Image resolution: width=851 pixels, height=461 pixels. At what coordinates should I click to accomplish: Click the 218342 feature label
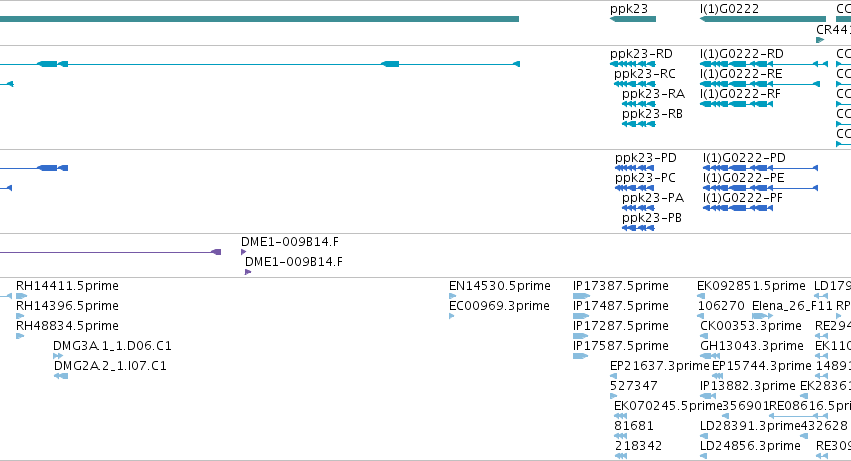click(638, 446)
